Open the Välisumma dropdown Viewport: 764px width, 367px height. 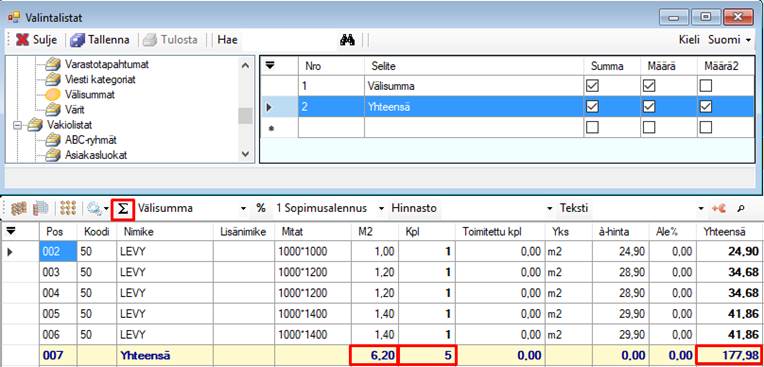tap(244, 209)
